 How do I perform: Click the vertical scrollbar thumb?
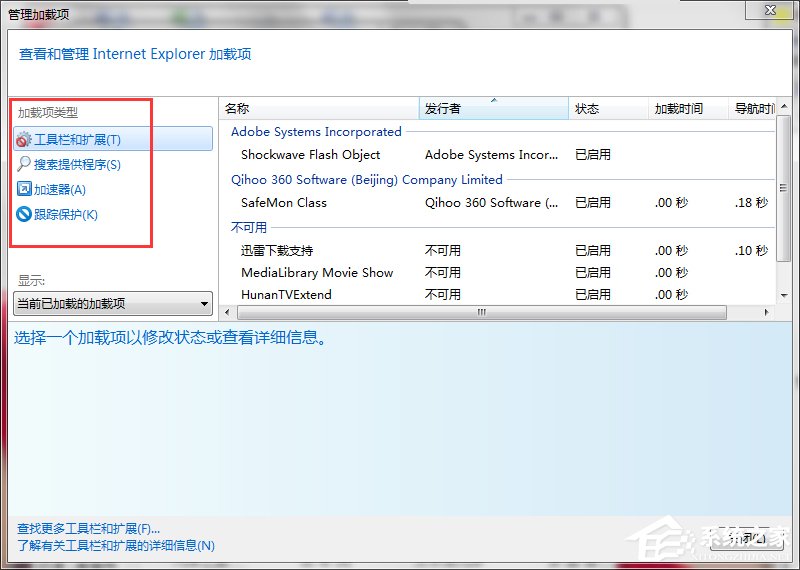784,188
